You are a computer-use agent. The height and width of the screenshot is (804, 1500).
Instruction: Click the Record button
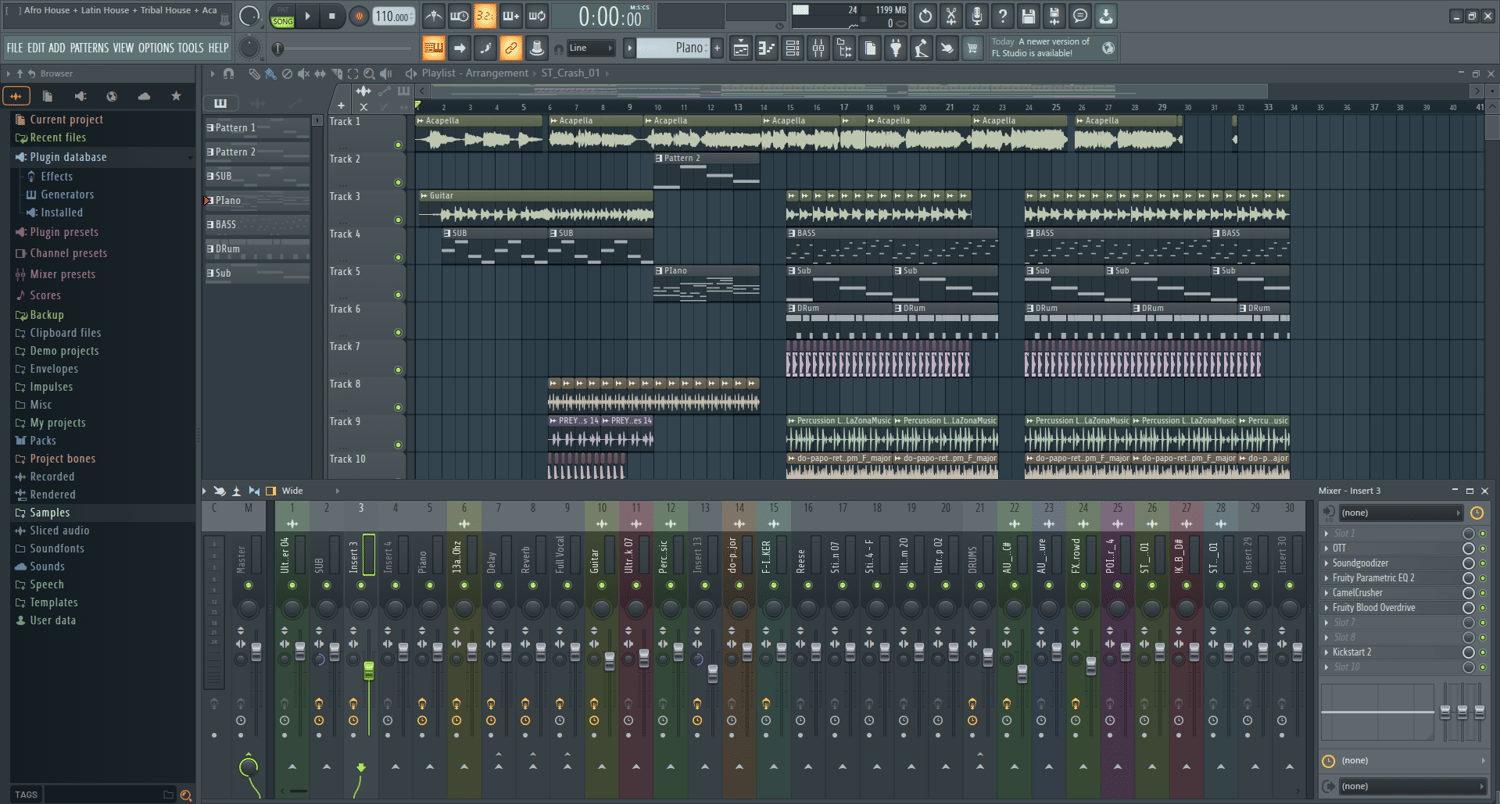coord(359,16)
